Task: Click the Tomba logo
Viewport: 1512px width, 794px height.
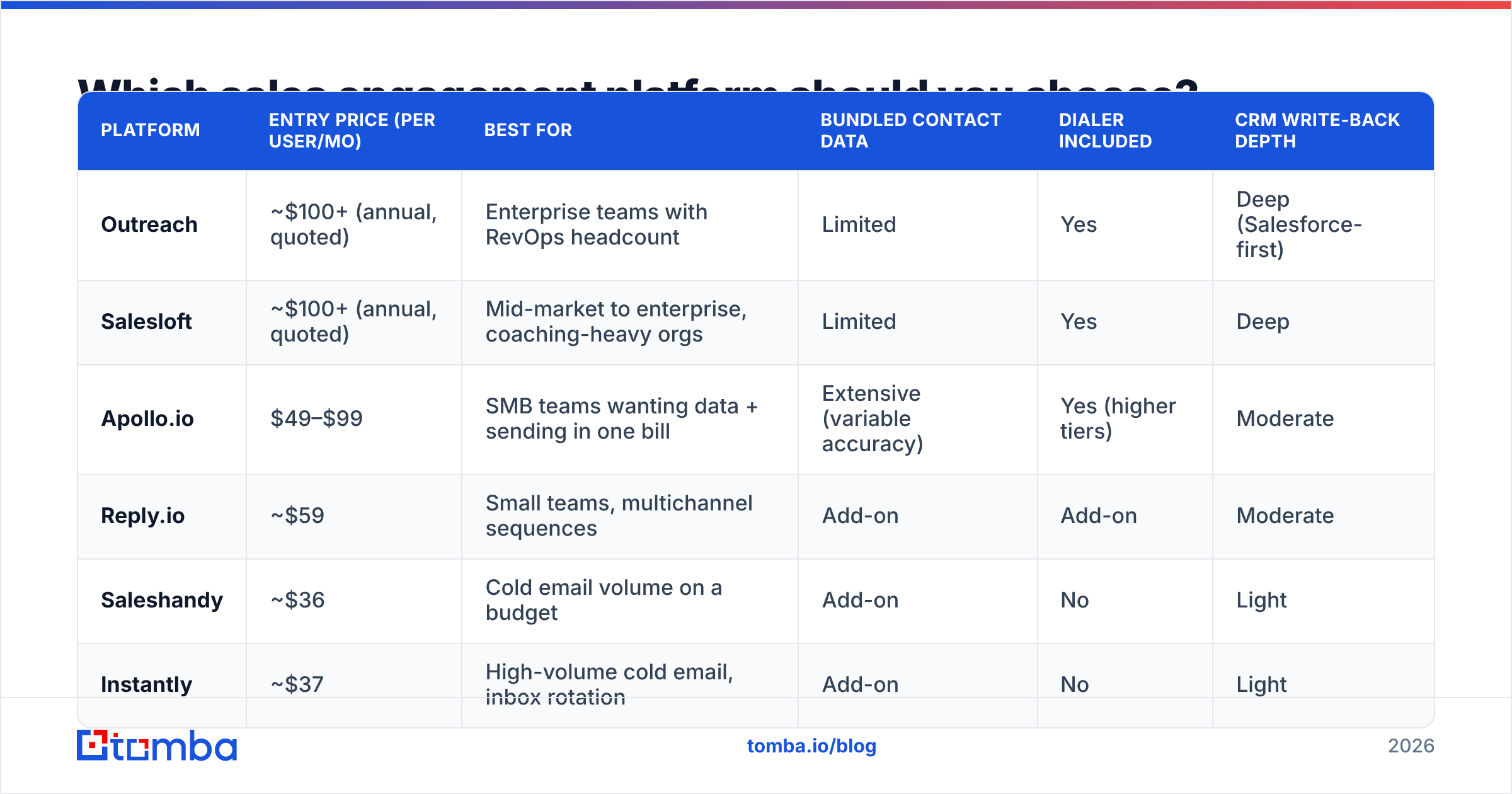Action: pyautogui.click(x=157, y=745)
